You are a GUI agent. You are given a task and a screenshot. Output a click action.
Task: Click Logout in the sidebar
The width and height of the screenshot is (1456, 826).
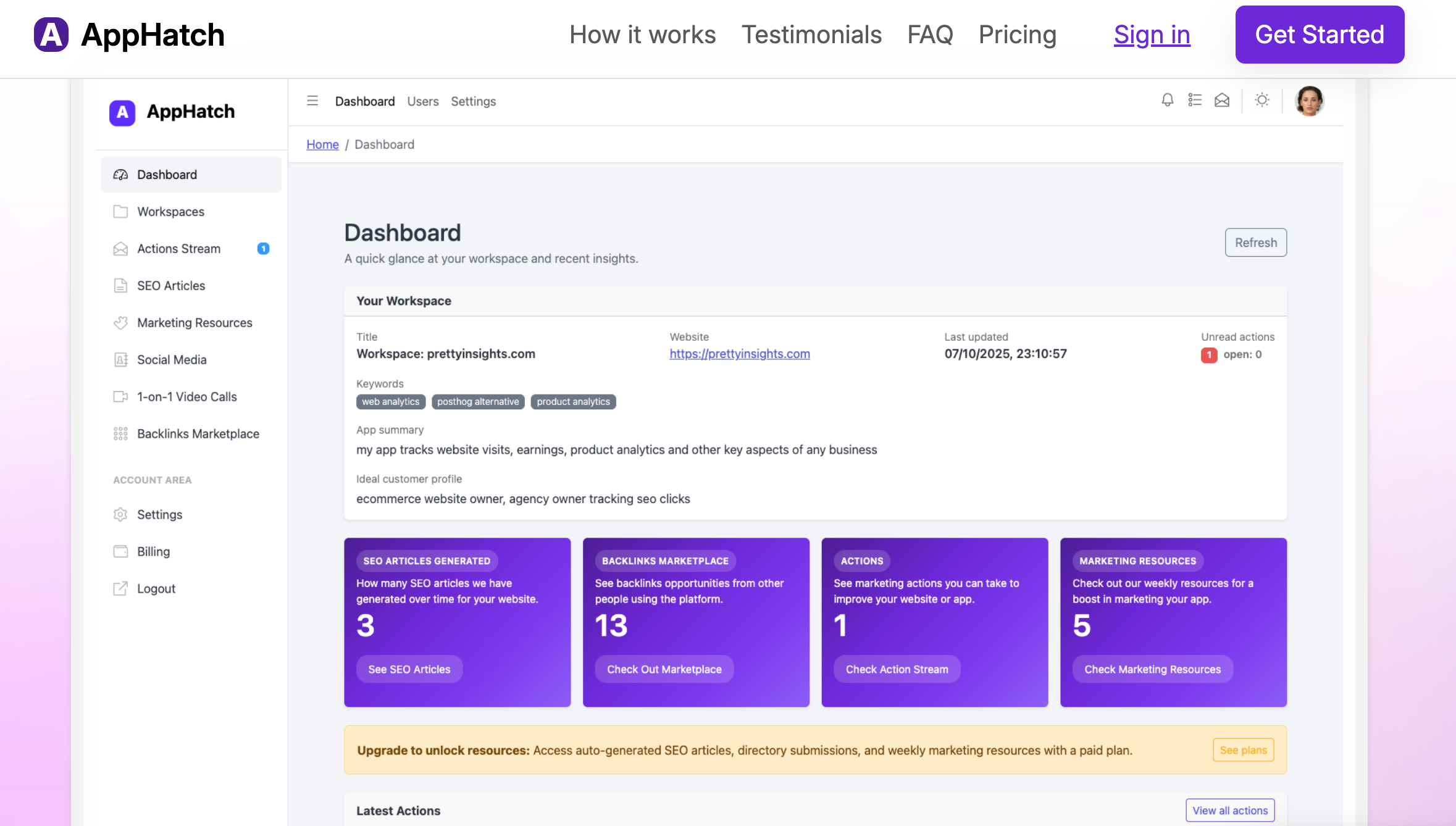click(x=156, y=589)
